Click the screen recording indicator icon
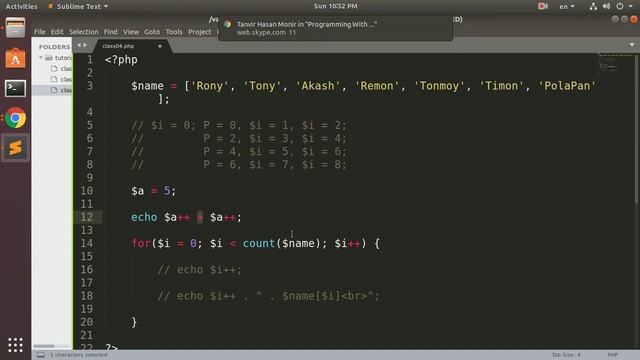 coord(543,6)
